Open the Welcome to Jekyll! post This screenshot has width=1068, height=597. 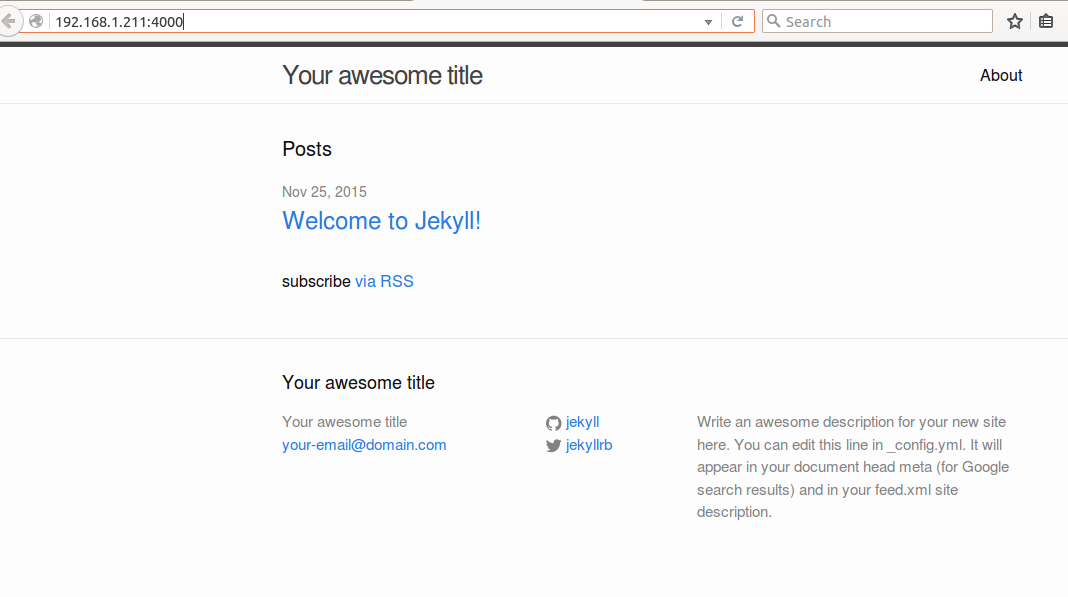click(381, 221)
